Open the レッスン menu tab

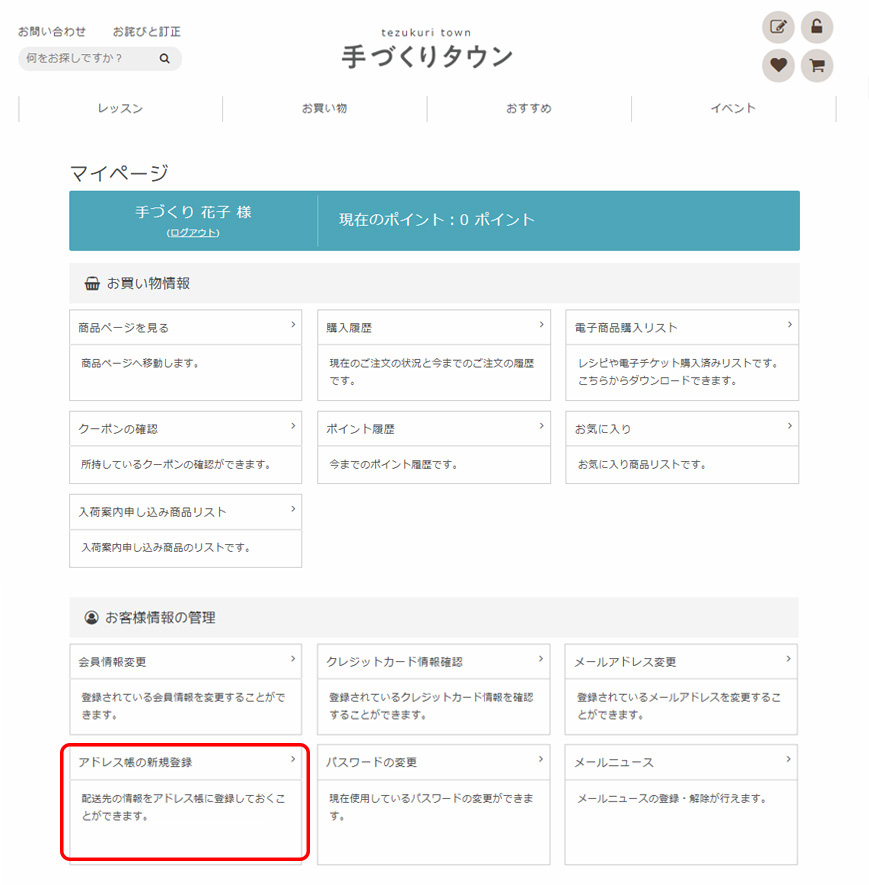pos(120,108)
